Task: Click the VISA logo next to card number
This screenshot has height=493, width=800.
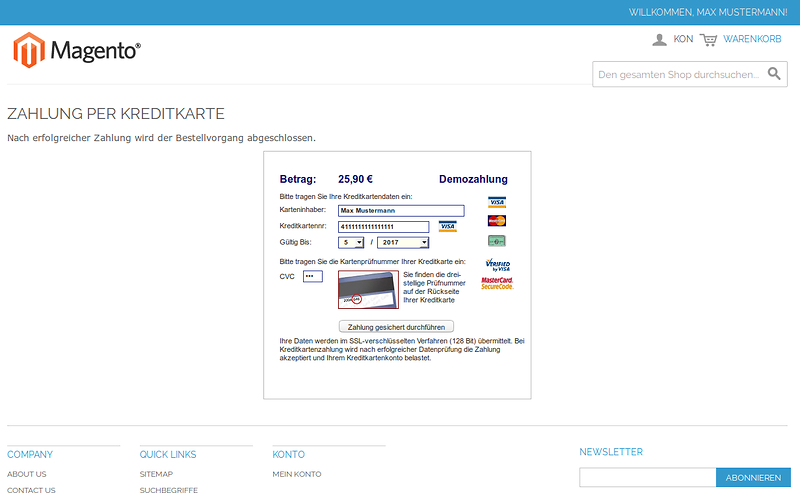Action: click(447, 226)
